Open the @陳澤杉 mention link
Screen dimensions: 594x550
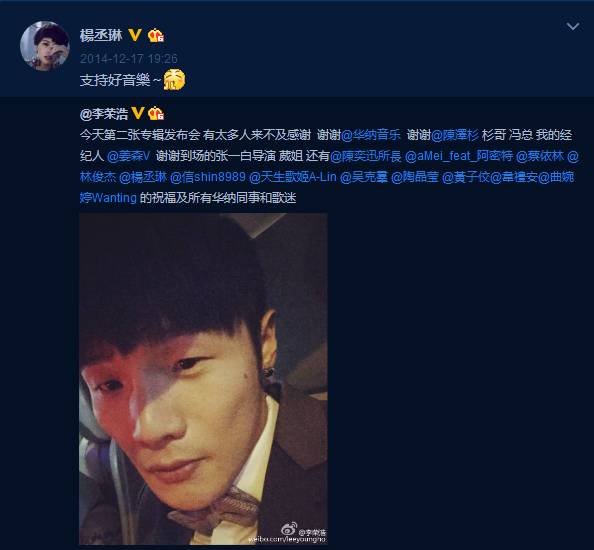455,135
